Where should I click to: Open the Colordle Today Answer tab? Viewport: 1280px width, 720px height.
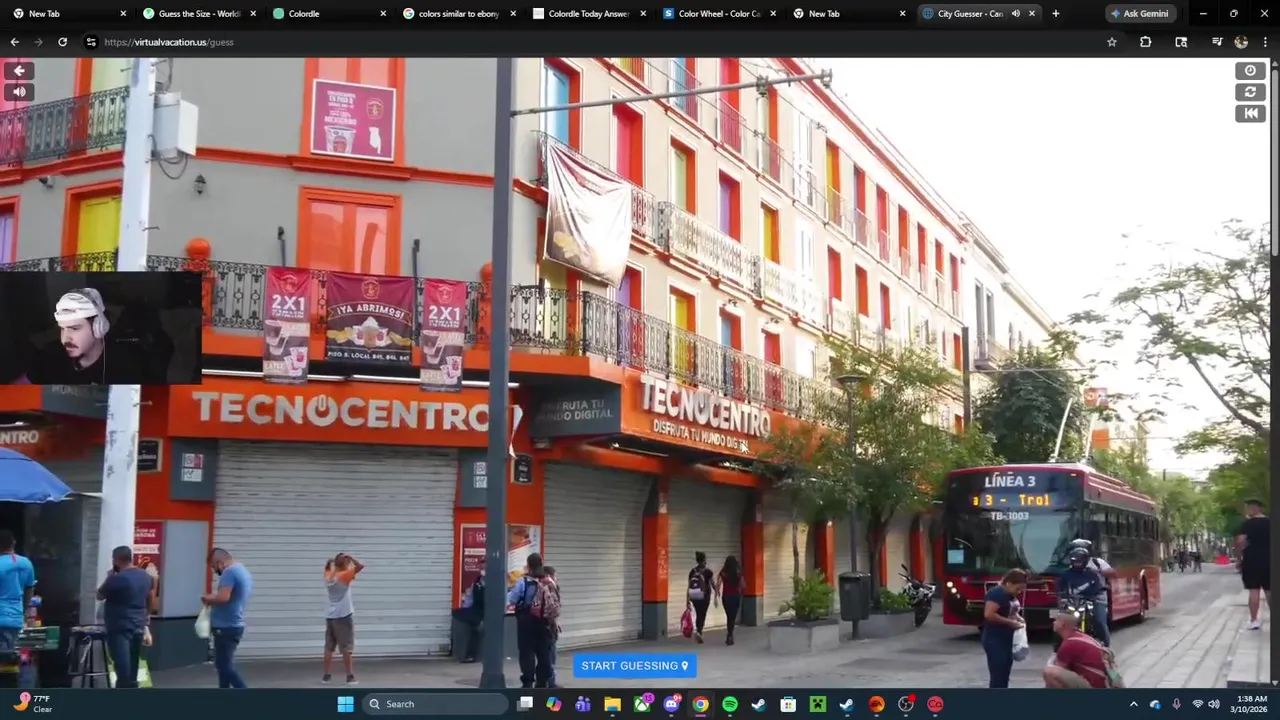pyautogui.click(x=590, y=14)
